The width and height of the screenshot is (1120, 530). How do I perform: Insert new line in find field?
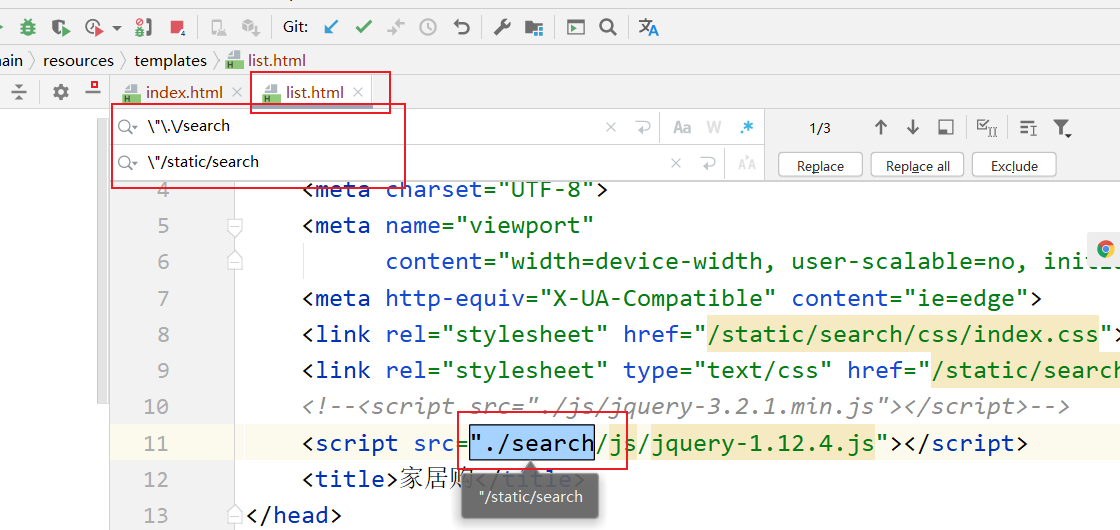tap(643, 127)
